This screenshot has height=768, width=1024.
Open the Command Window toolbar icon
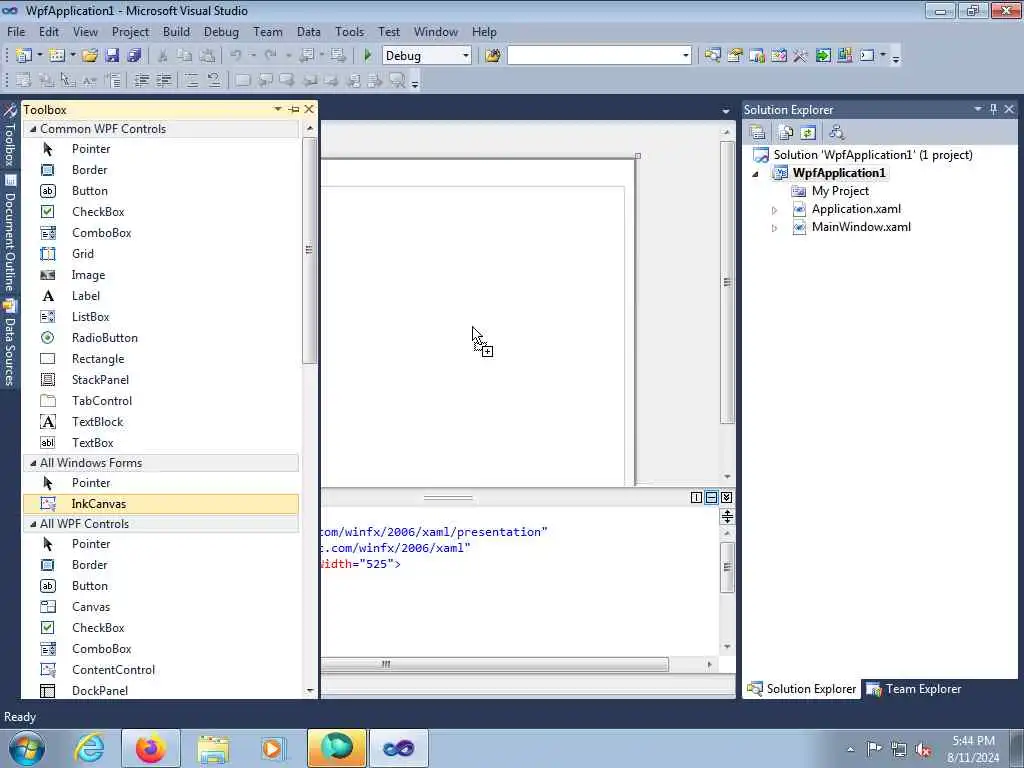pos(867,56)
